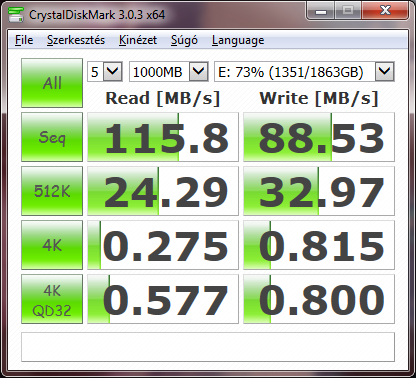The height and width of the screenshot is (378, 416).
Task: Click the Seq write result 88.53
Action: coord(319,137)
